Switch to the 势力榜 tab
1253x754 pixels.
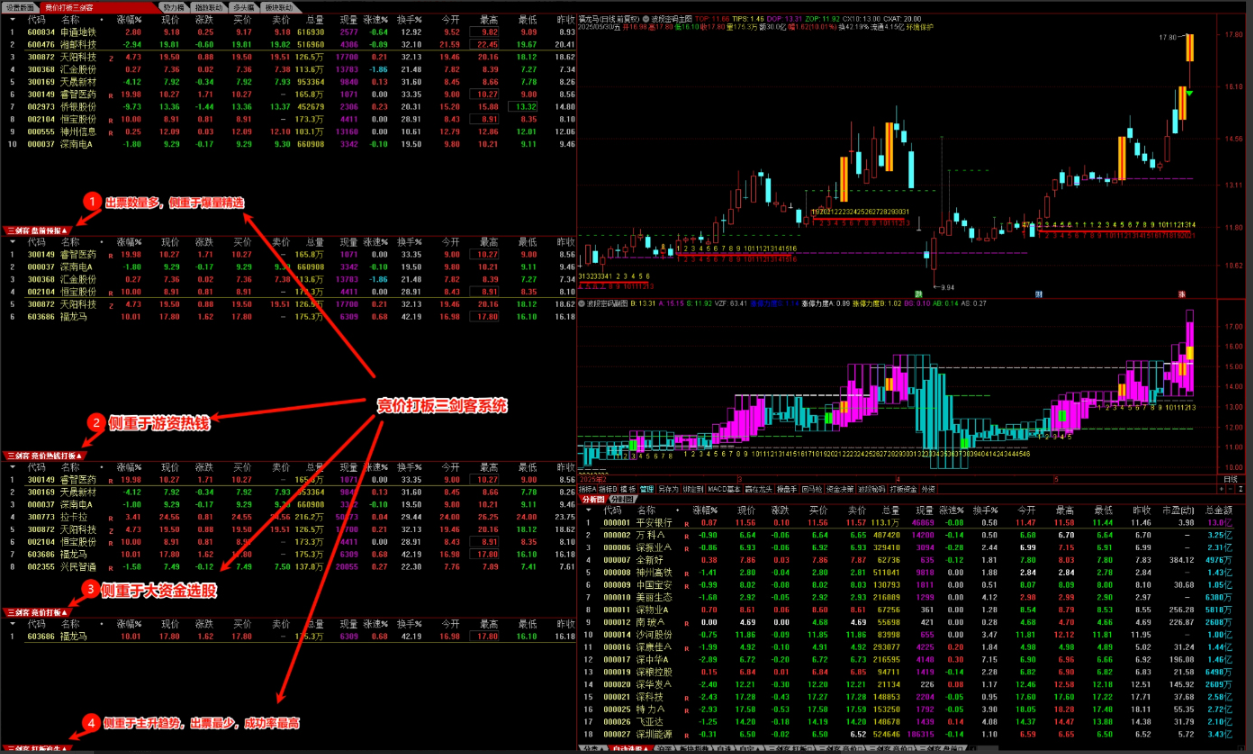click(x=173, y=7)
